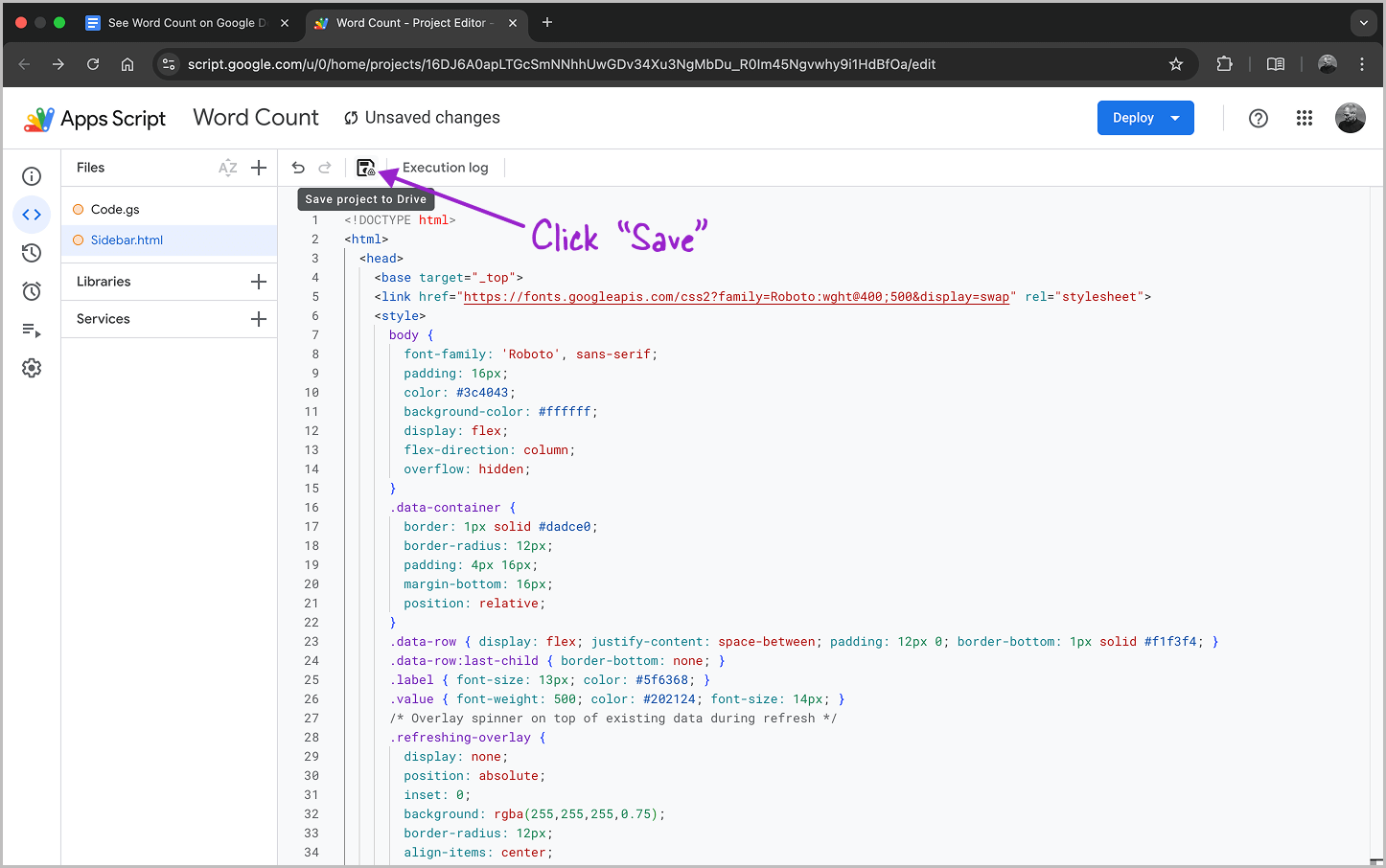The height and width of the screenshot is (868, 1386).
Task: Click the Execution log button
Action: [x=445, y=168]
